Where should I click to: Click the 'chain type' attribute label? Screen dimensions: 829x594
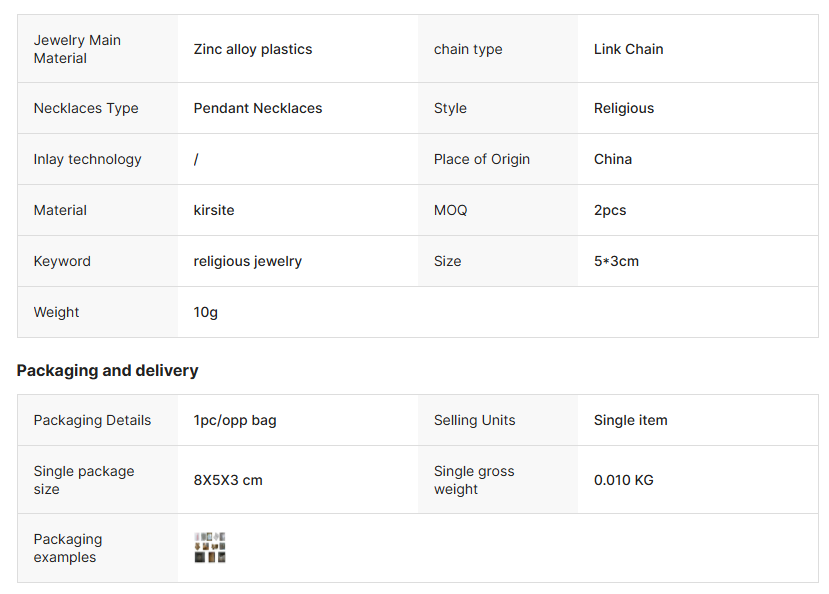[x=468, y=49]
